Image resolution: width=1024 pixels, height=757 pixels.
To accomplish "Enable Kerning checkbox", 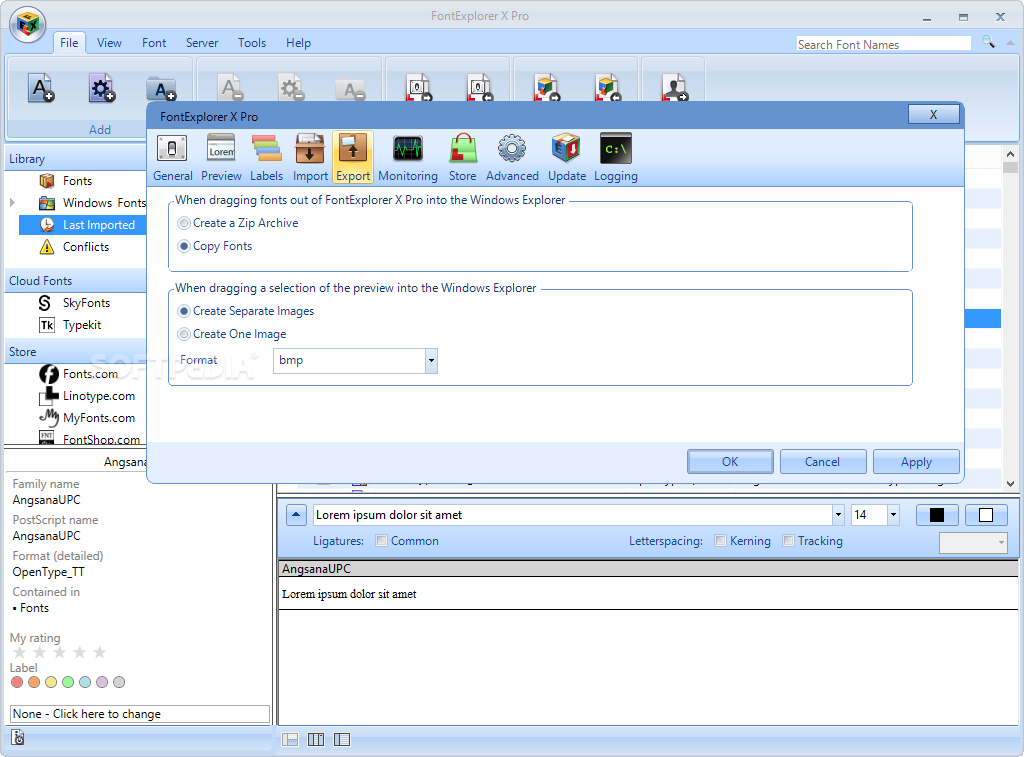I will click(x=720, y=541).
